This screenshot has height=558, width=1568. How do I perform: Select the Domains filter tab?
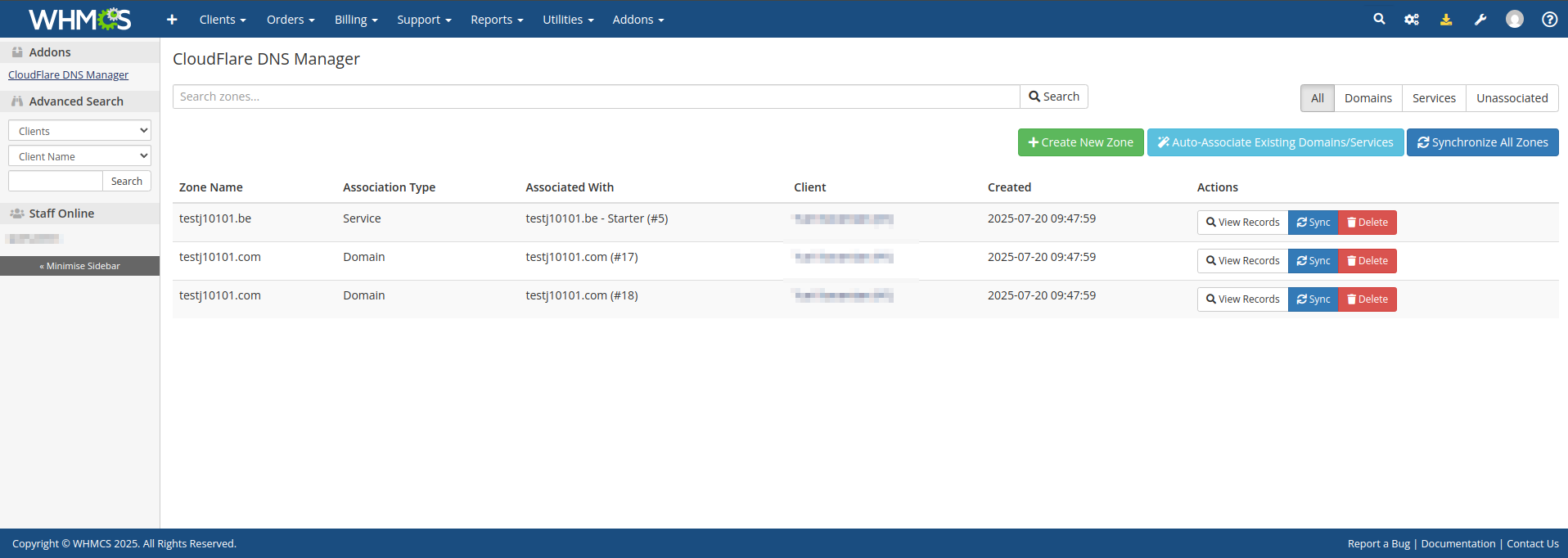pos(1368,98)
